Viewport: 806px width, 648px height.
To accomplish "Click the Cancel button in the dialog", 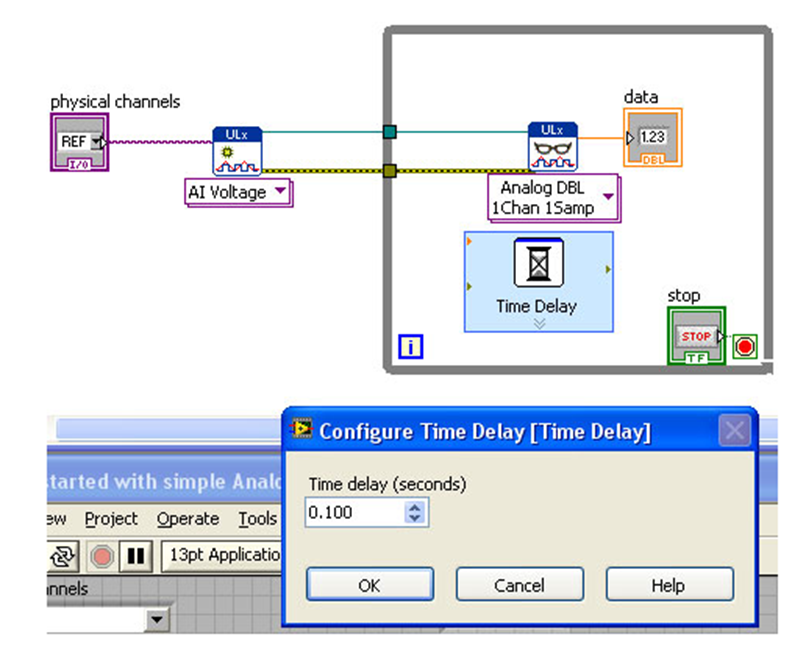I will point(519,585).
